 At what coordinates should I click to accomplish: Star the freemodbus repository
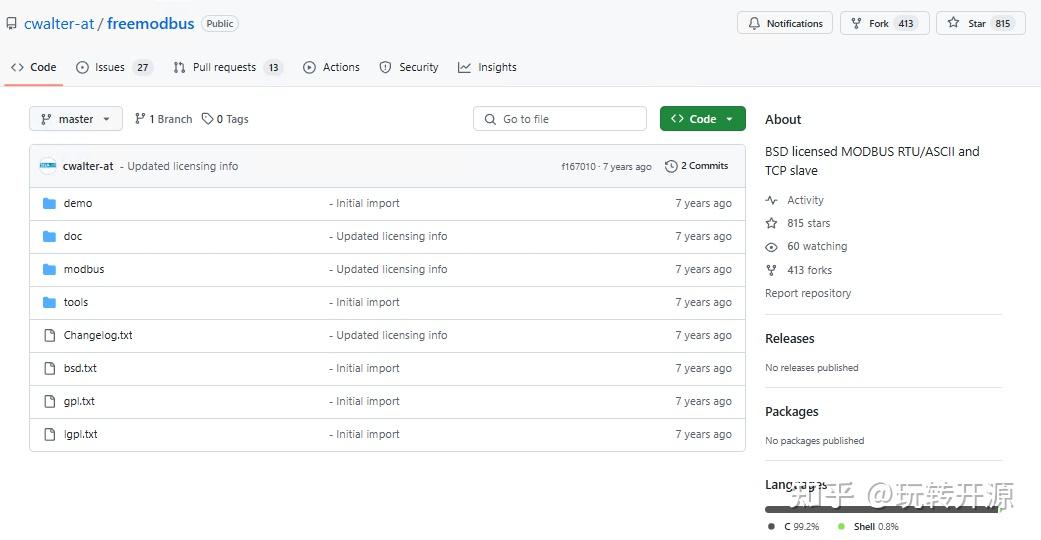coord(979,23)
